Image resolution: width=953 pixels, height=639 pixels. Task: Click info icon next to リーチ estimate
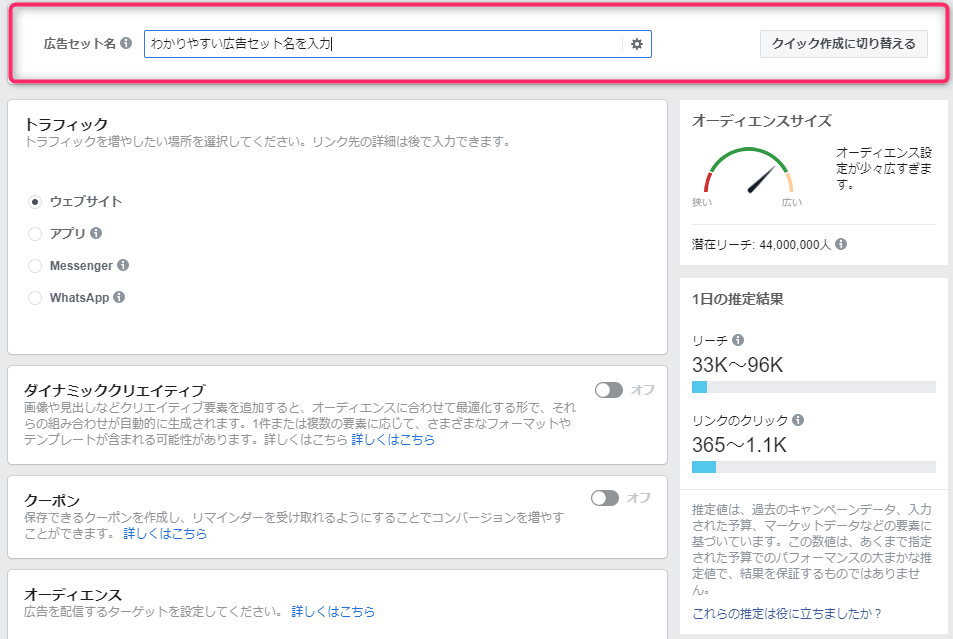coord(738,340)
